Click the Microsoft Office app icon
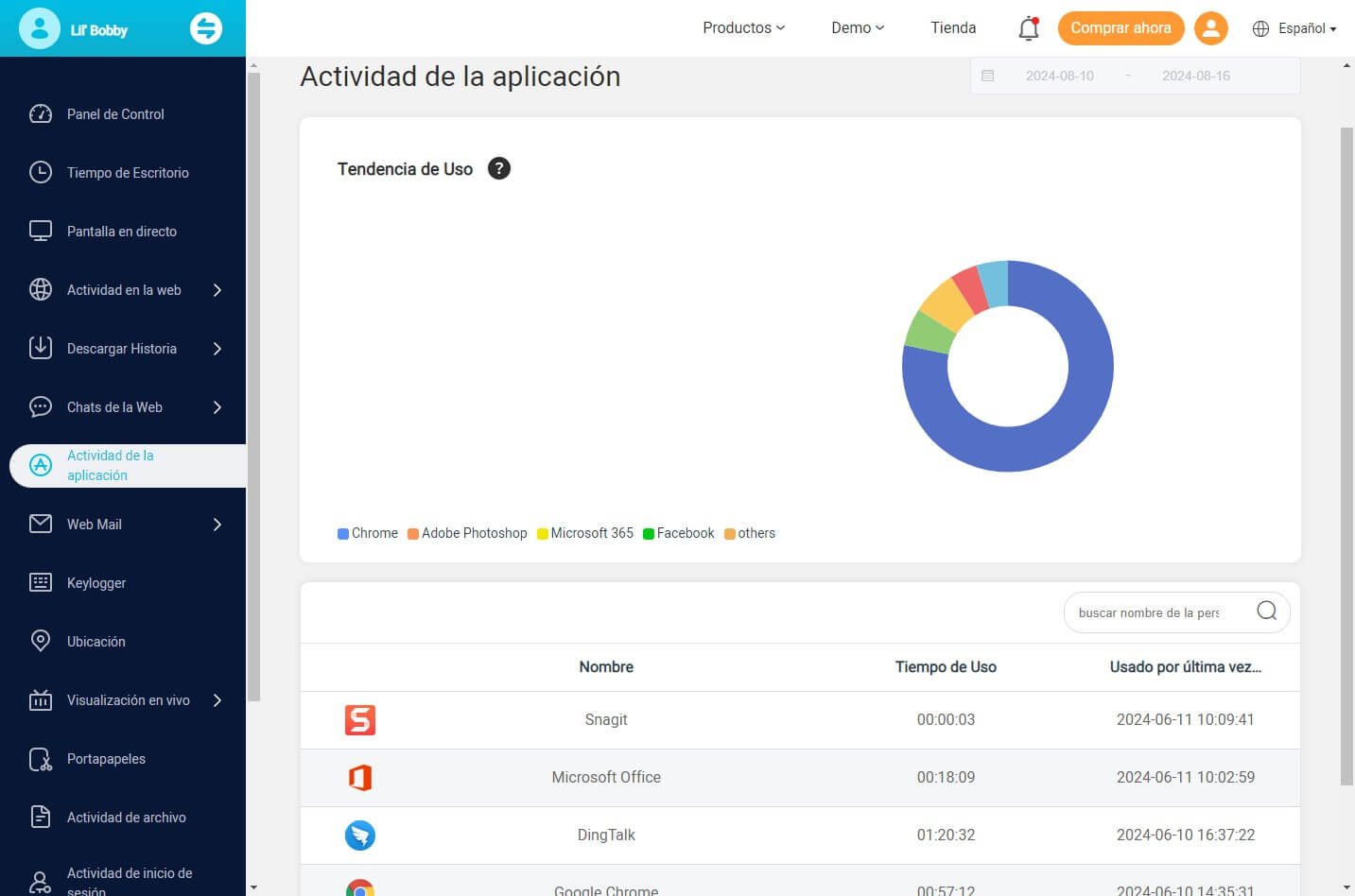 coord(360,778)
